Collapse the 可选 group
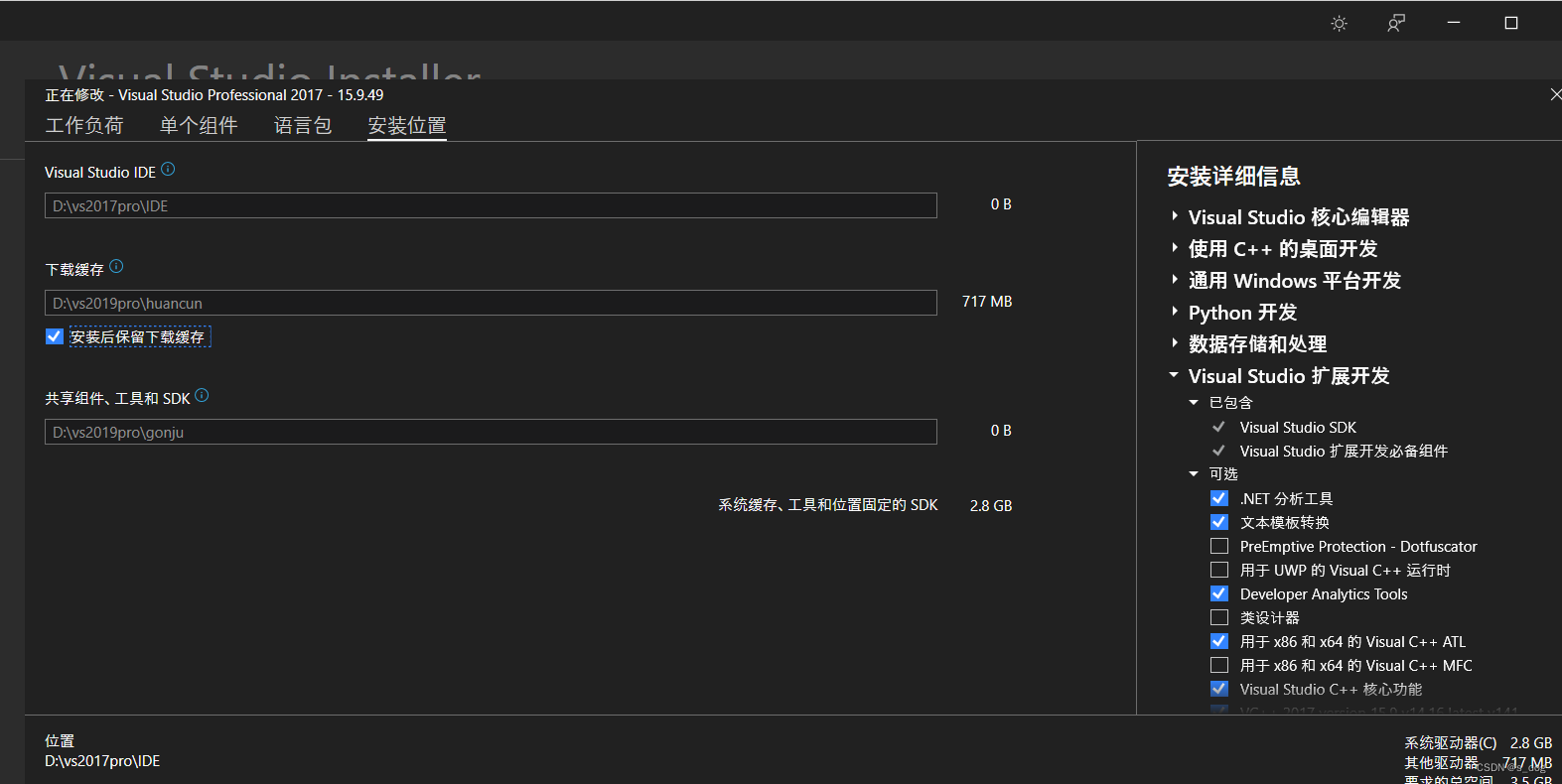 [x=1194, y=473]
